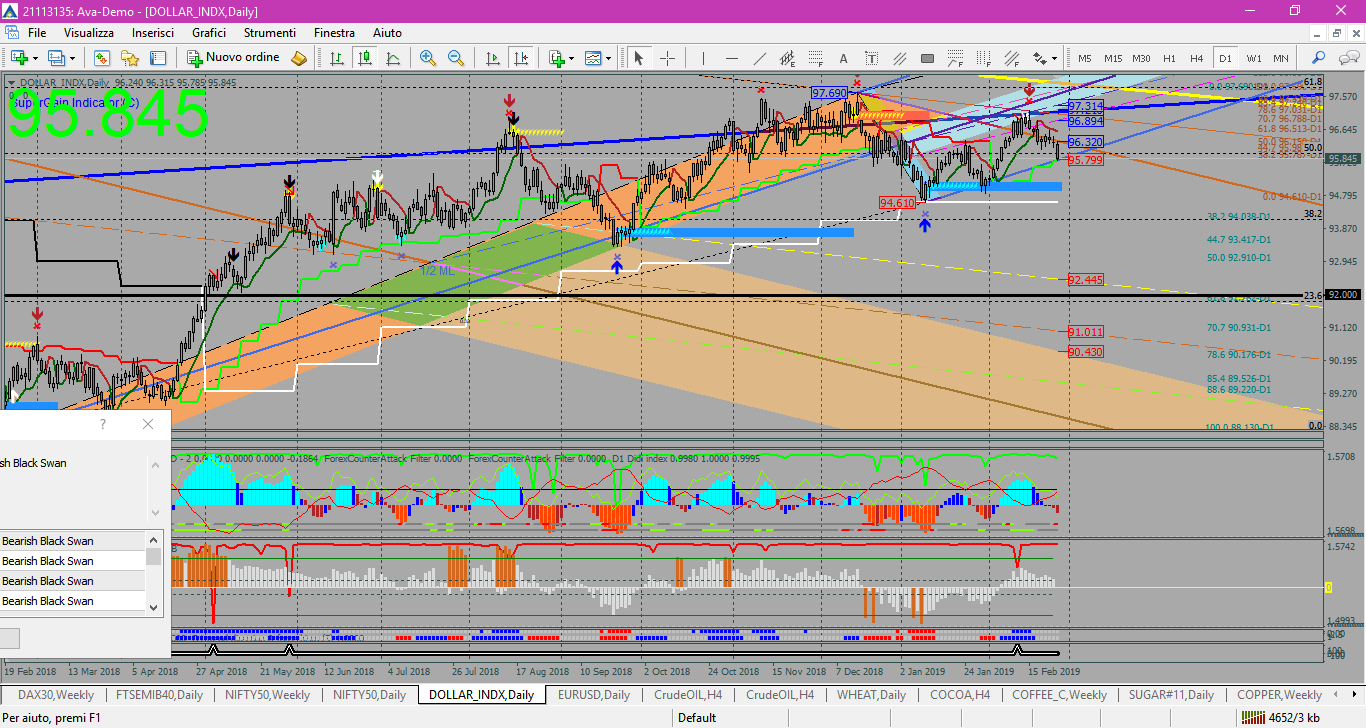Switch to WHEAT,Daily chart tab
This screenshot has width=1366, height=728.
coord(871,694)
